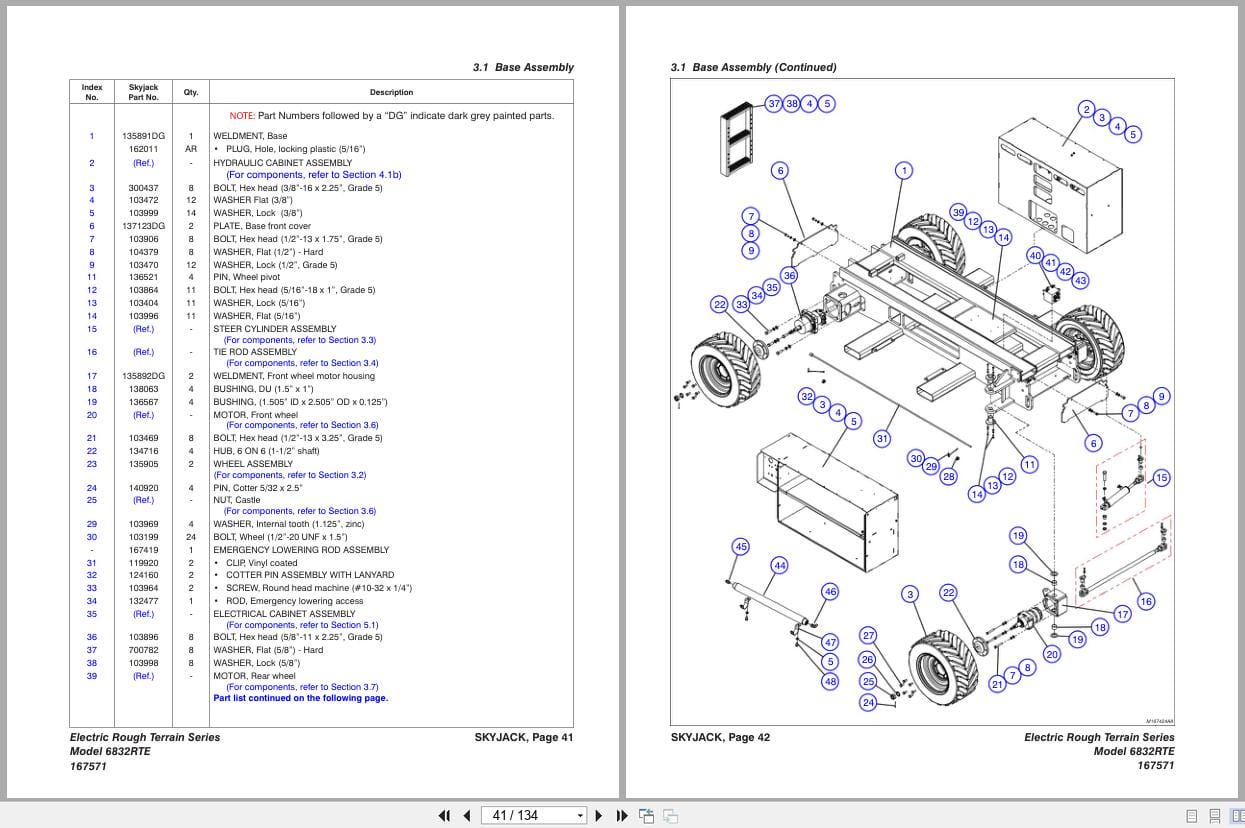Jump to the first page of the document
Screen dimensions: 1245x828
pos(445,816)
